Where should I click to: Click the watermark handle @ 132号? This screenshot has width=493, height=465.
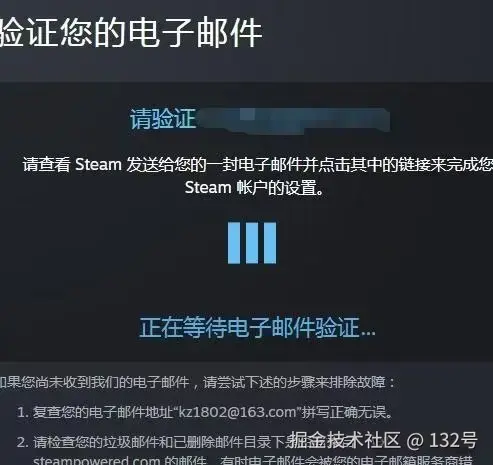tap(442, 440)
